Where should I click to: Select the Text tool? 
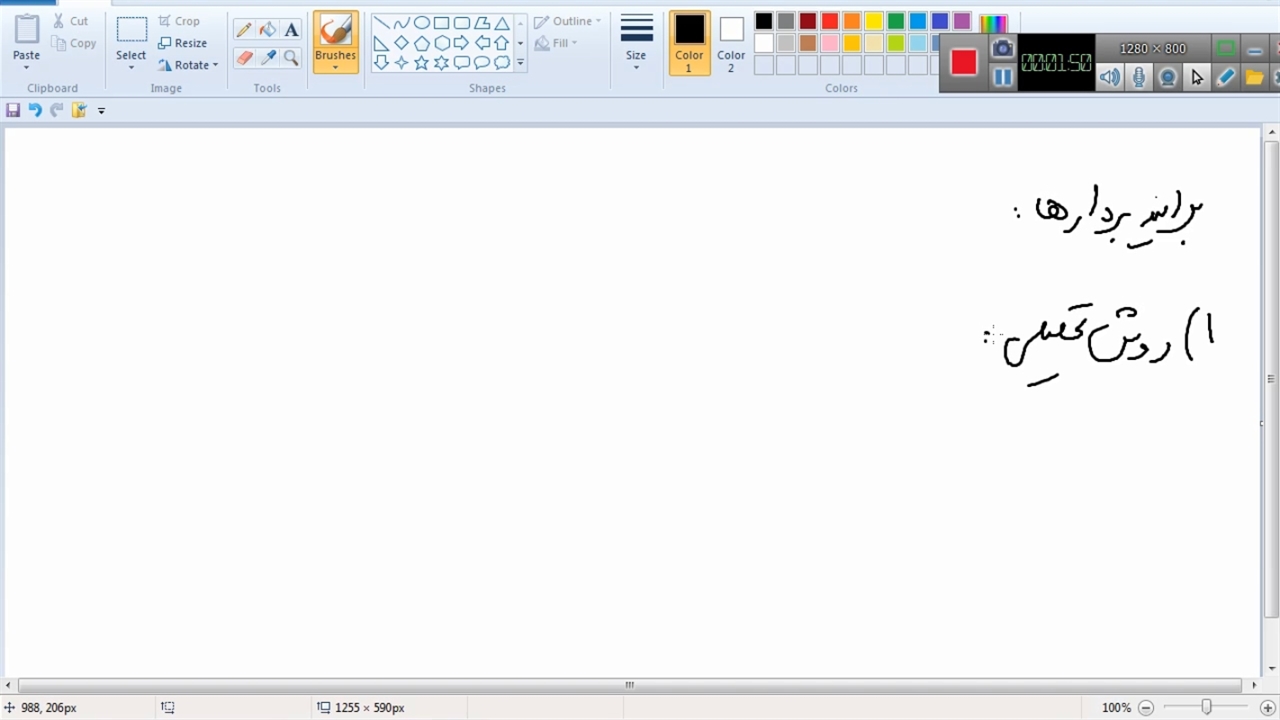tap(291, 30)
